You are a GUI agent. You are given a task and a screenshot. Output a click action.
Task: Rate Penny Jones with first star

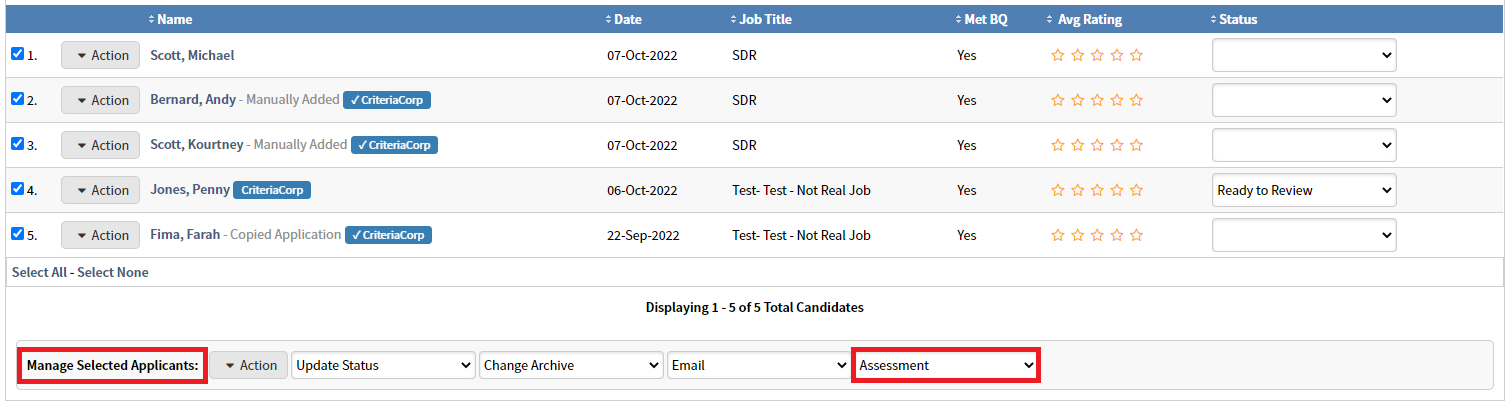tap(1057, 190)
